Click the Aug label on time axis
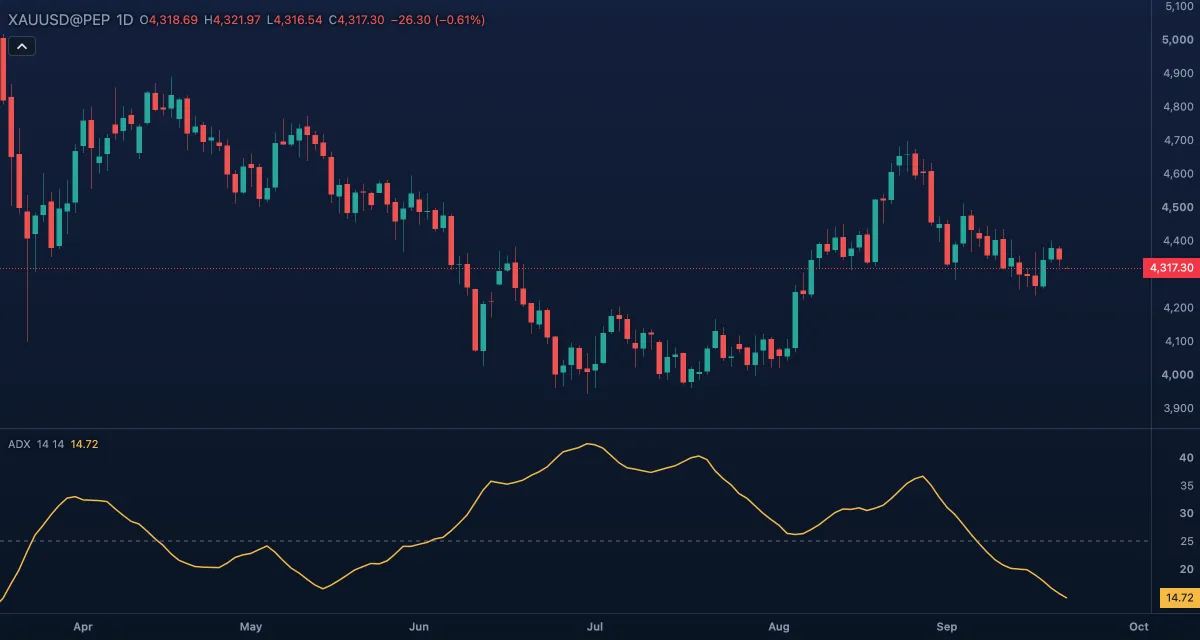 tap(779, 627)
